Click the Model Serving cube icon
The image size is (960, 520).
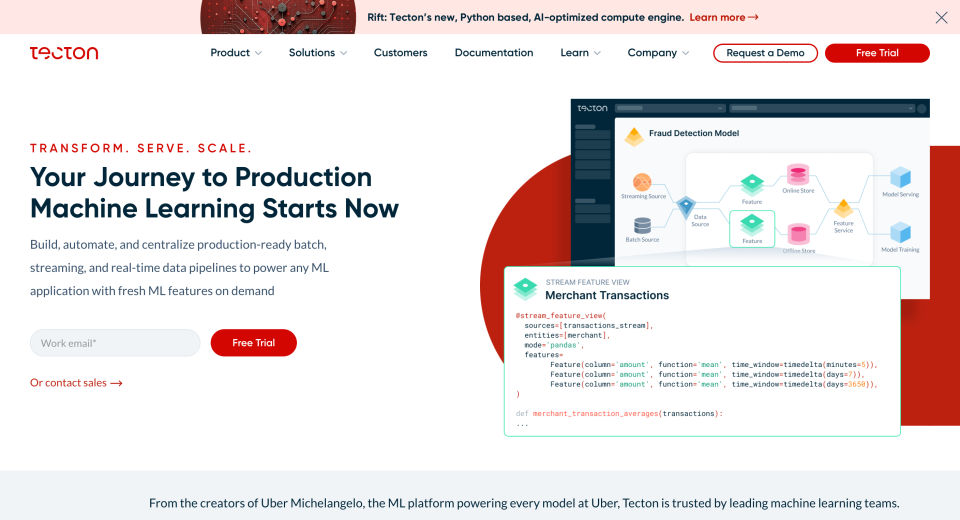tap(900, 177)
